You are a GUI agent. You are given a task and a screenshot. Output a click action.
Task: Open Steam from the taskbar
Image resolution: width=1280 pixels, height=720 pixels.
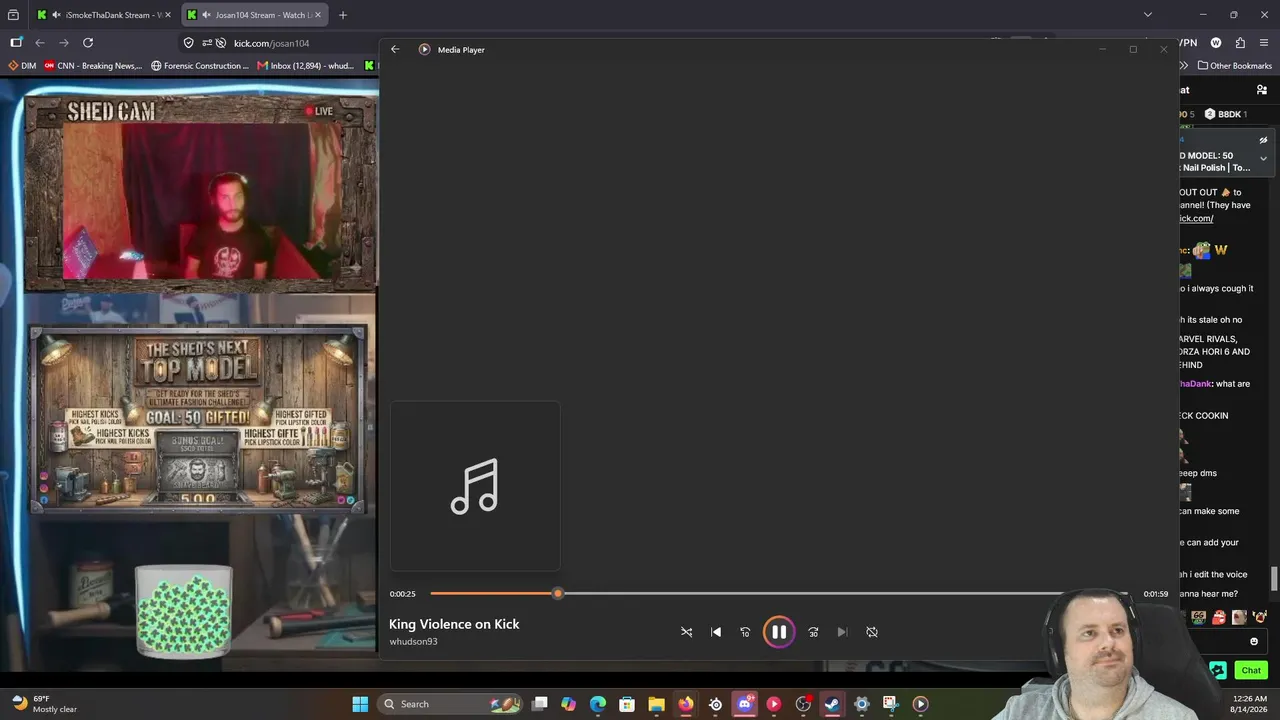point(832,704)
